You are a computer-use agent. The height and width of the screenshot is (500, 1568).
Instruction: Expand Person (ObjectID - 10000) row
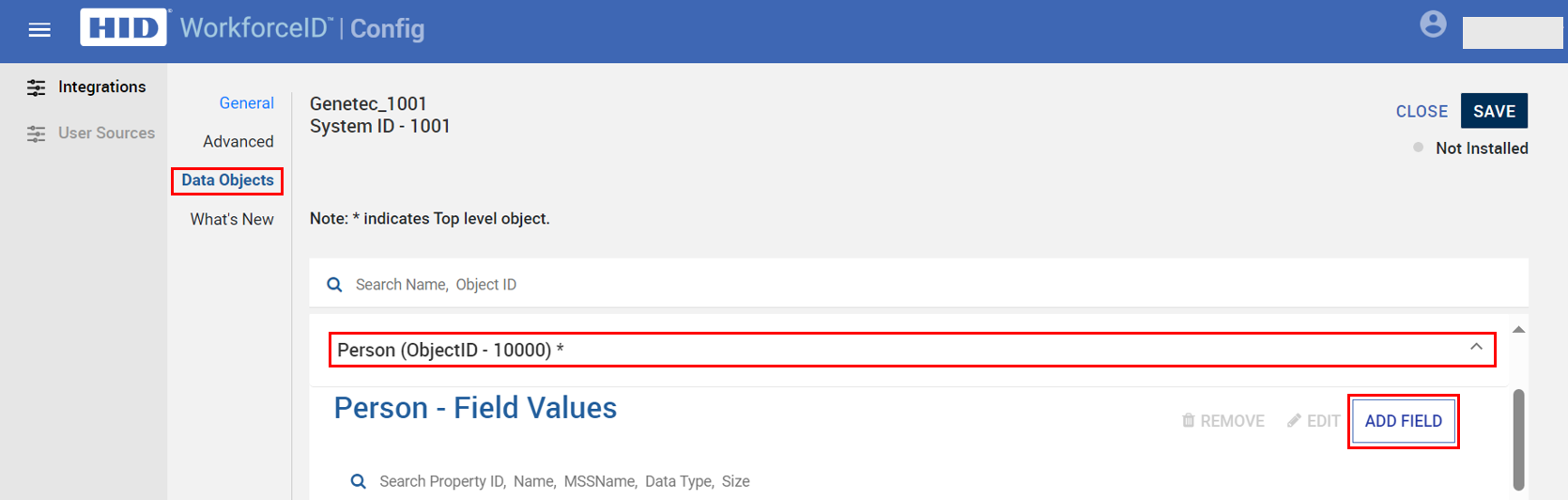coord(912,350)
